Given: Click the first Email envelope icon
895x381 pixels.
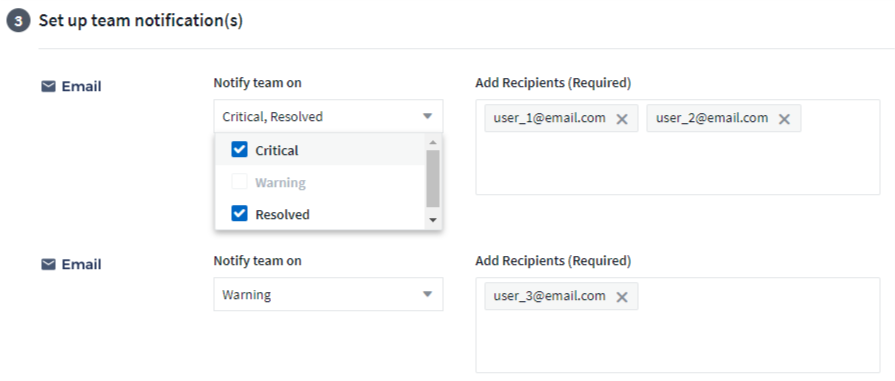Looking at the screenshot, I should click(49, 87).
